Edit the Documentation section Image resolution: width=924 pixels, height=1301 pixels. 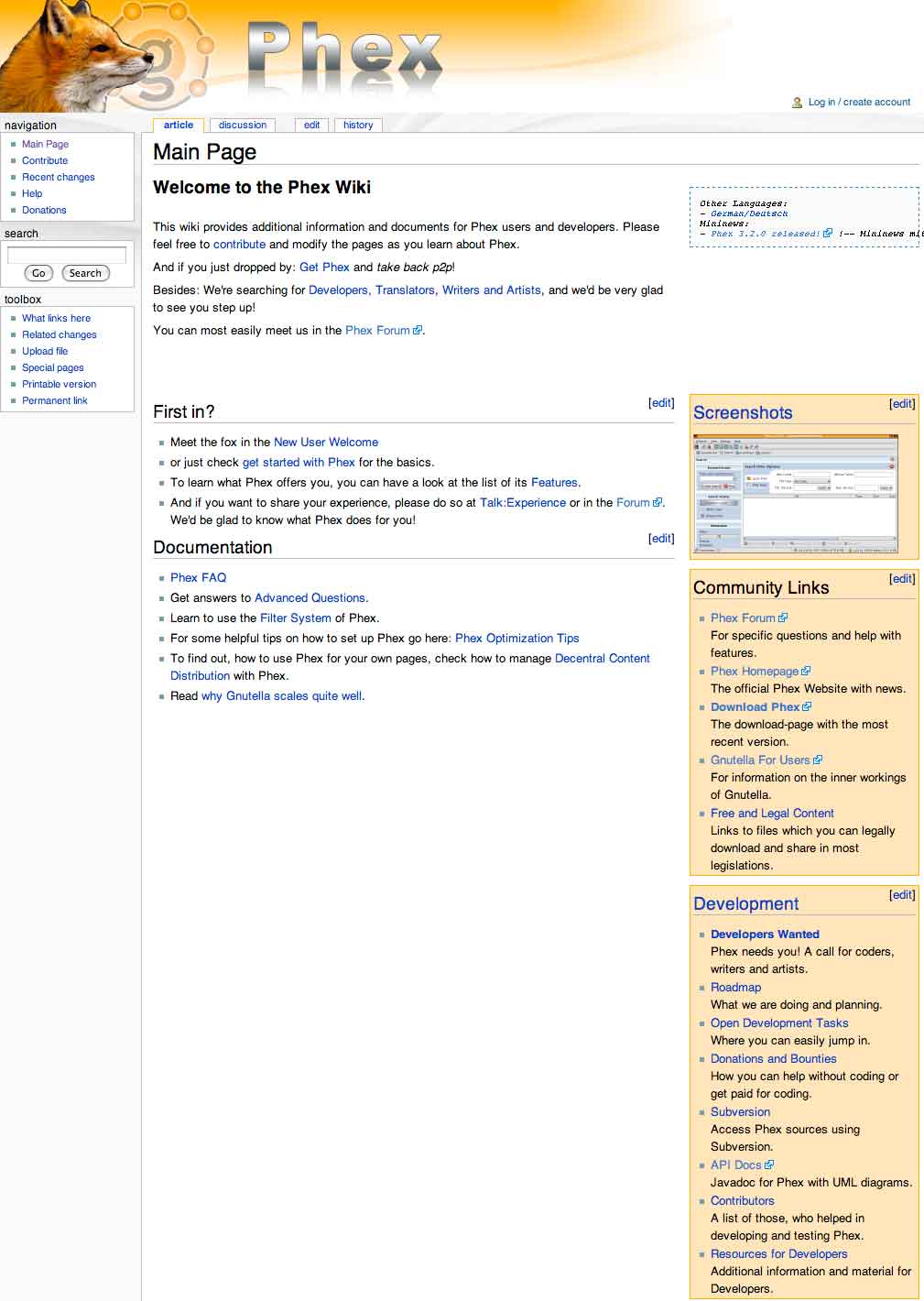[x=661, y=539]
